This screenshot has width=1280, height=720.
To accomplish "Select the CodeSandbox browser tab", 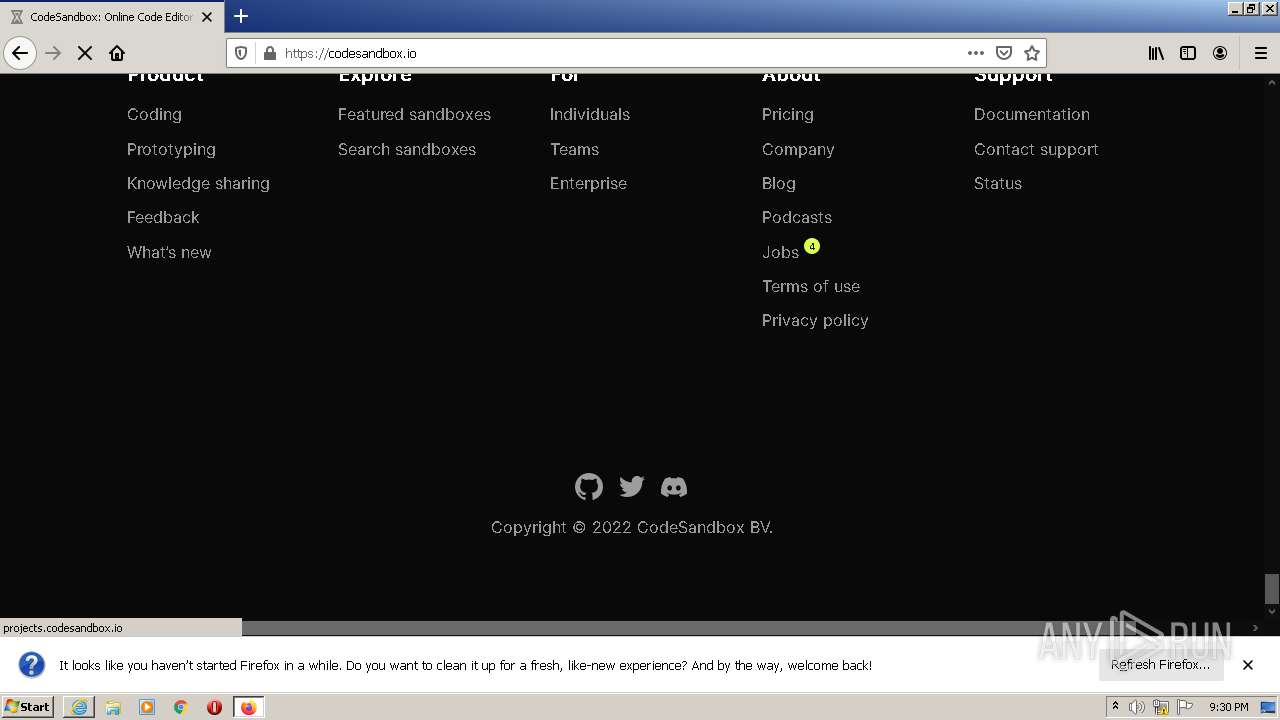I will click(110, 17).
